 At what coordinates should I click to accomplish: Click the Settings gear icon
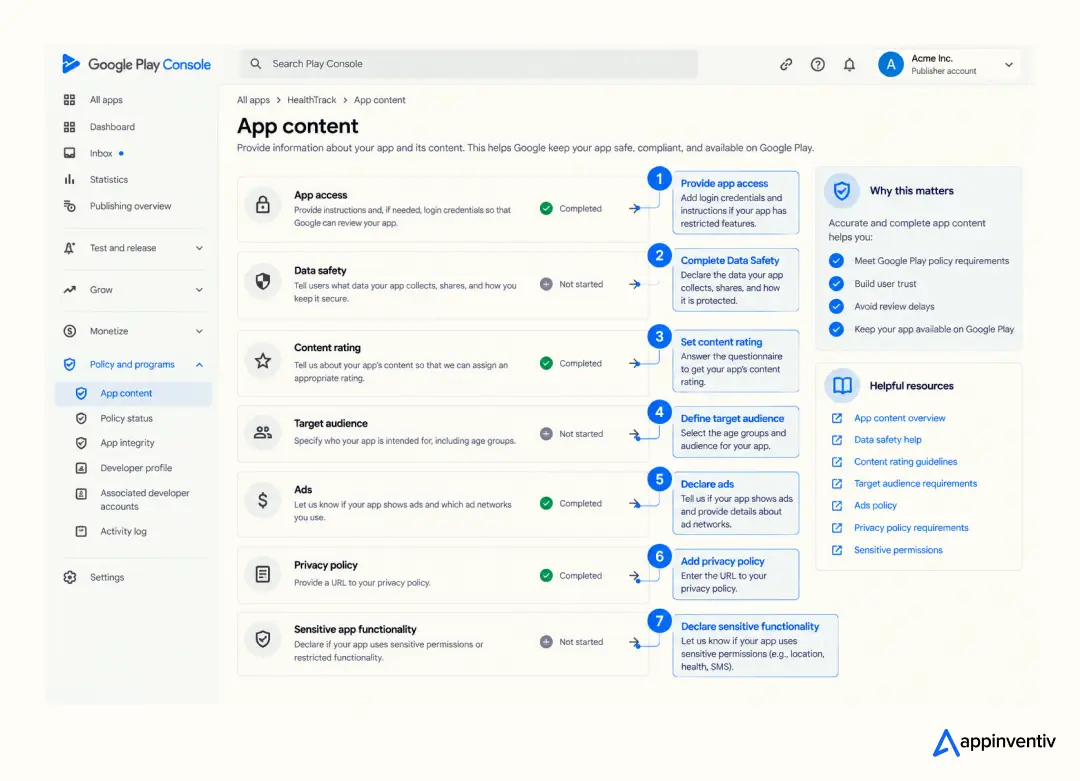click(x=70, y=577)
